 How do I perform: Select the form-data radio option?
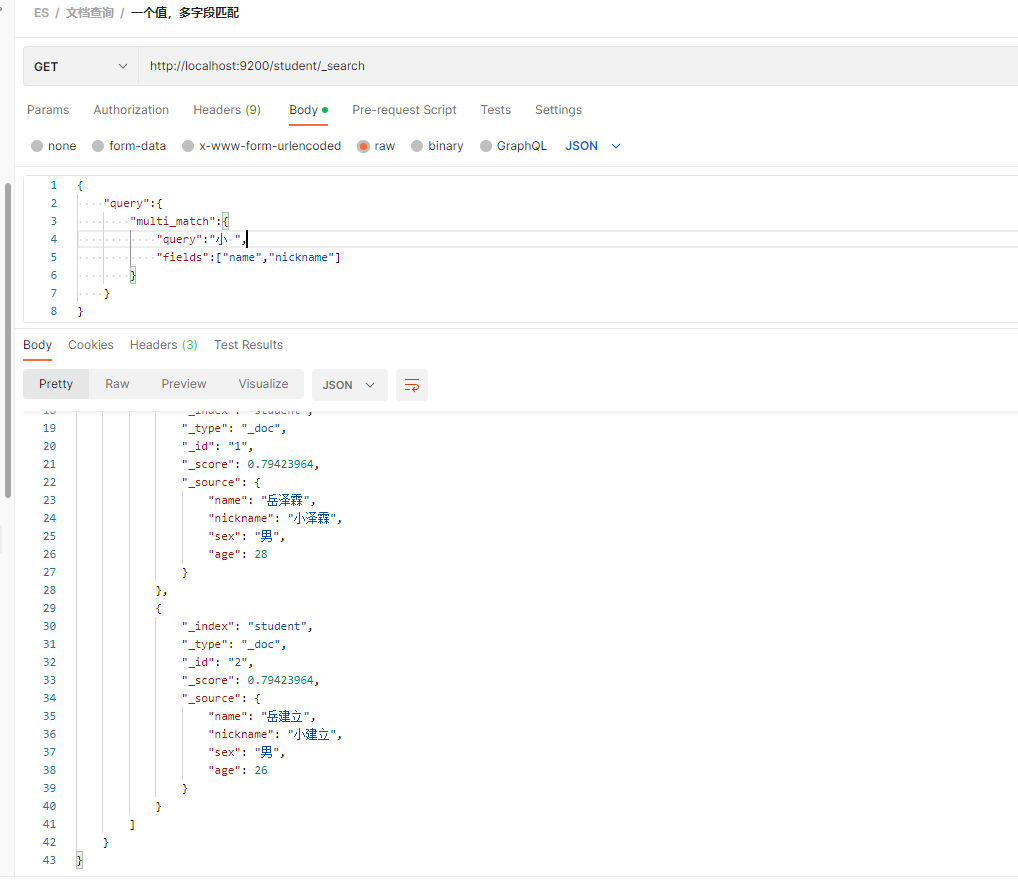click(98, 146)
